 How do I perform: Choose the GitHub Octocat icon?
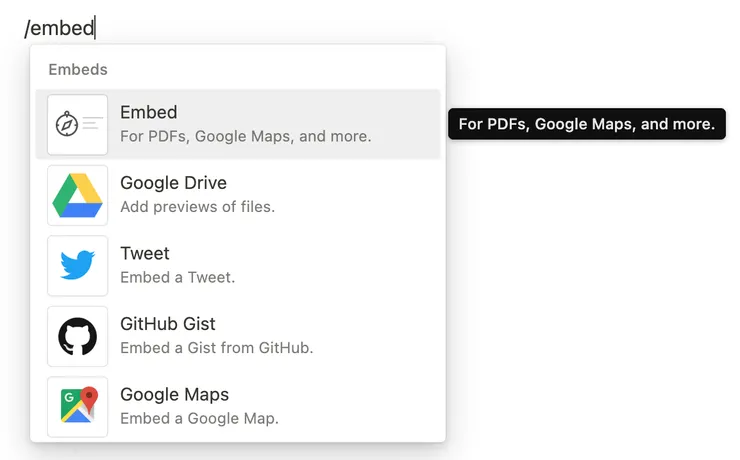(x=77, y=336)
